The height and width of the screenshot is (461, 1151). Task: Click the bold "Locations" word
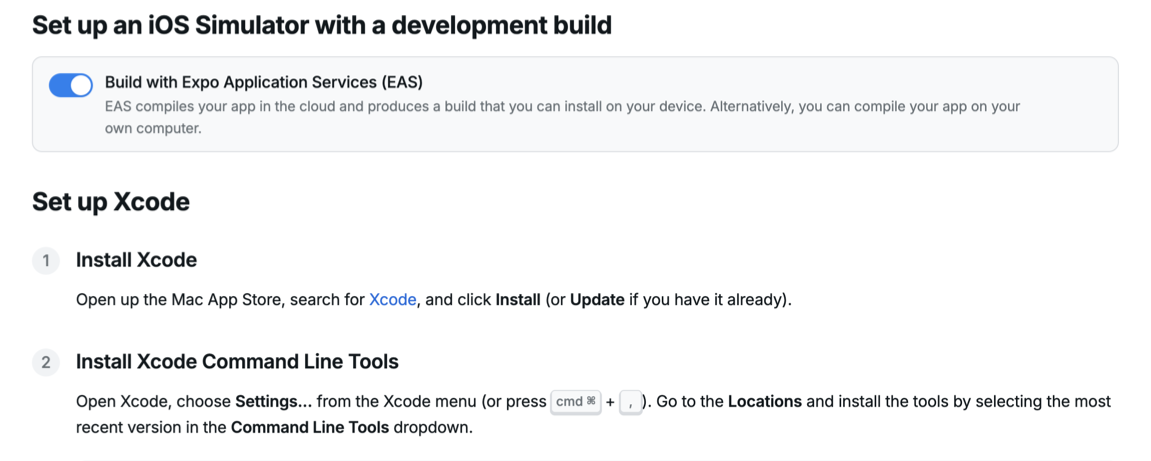point(765,402)
